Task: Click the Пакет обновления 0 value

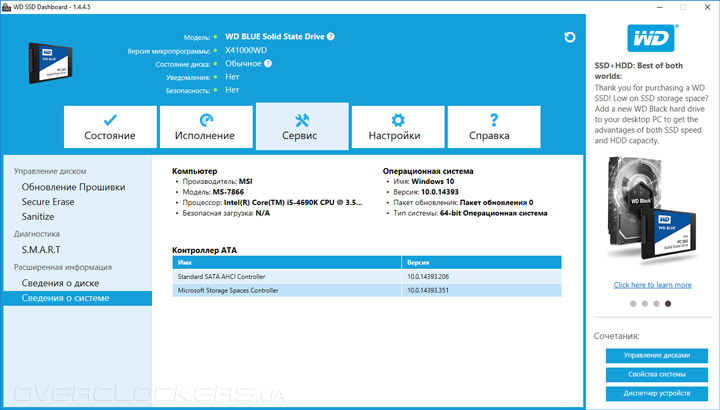Action: [496, 202]
